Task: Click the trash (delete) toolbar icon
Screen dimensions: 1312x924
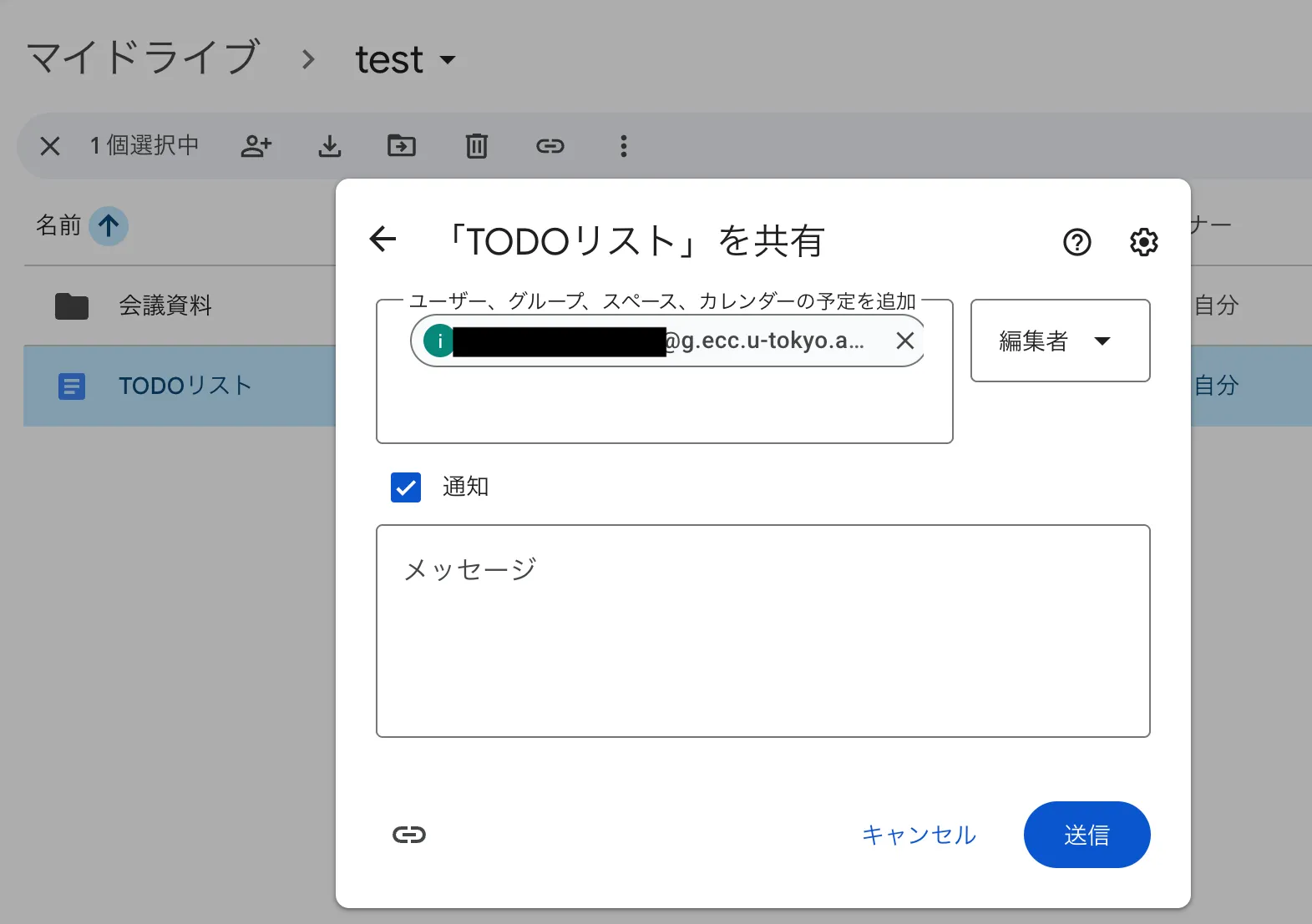Action: (476, 146)
